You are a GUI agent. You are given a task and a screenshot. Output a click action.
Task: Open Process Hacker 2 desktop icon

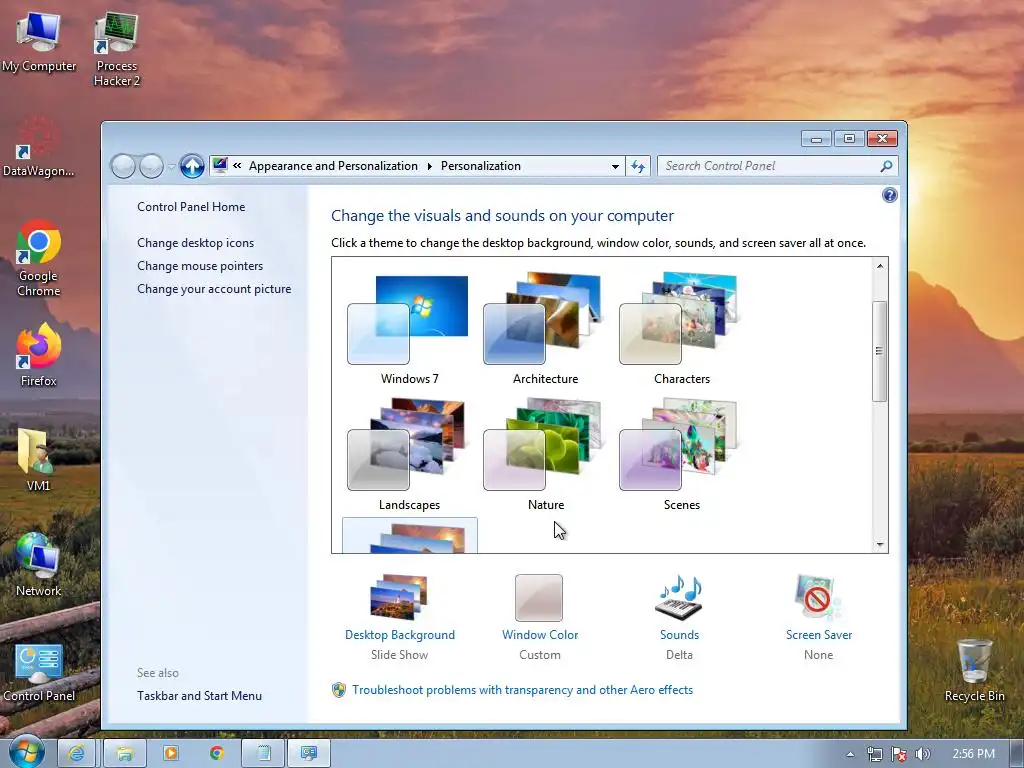tap(116, 49)
